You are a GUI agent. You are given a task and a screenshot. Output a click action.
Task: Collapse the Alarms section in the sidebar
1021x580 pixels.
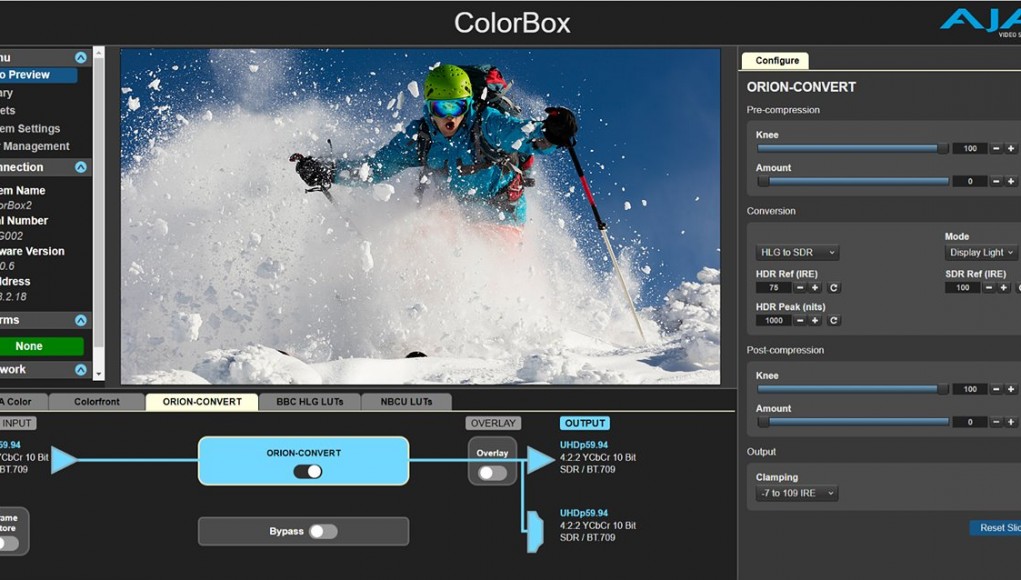pyautogui.click(x=81, y=320)
